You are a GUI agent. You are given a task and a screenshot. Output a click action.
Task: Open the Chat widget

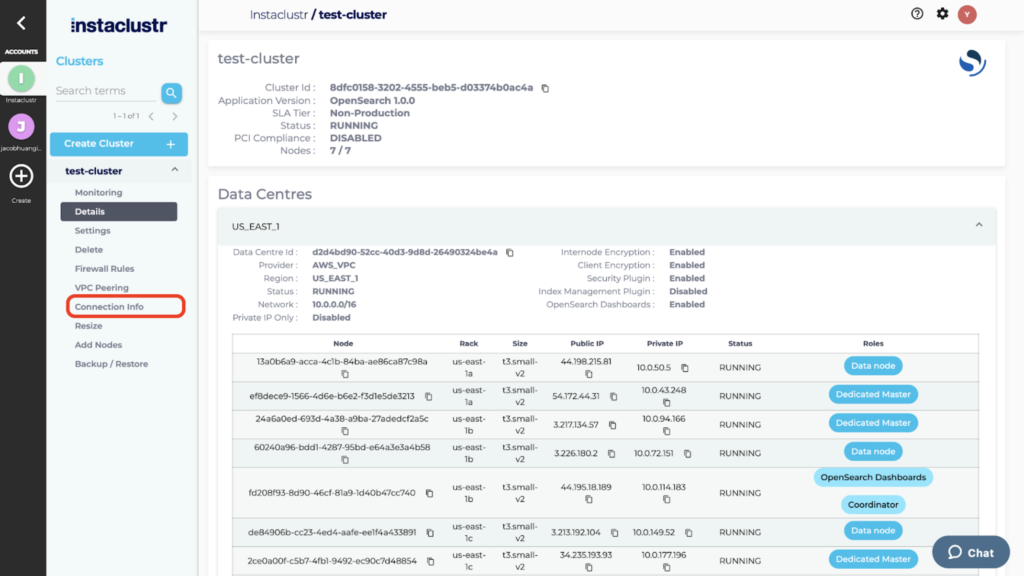970,552
